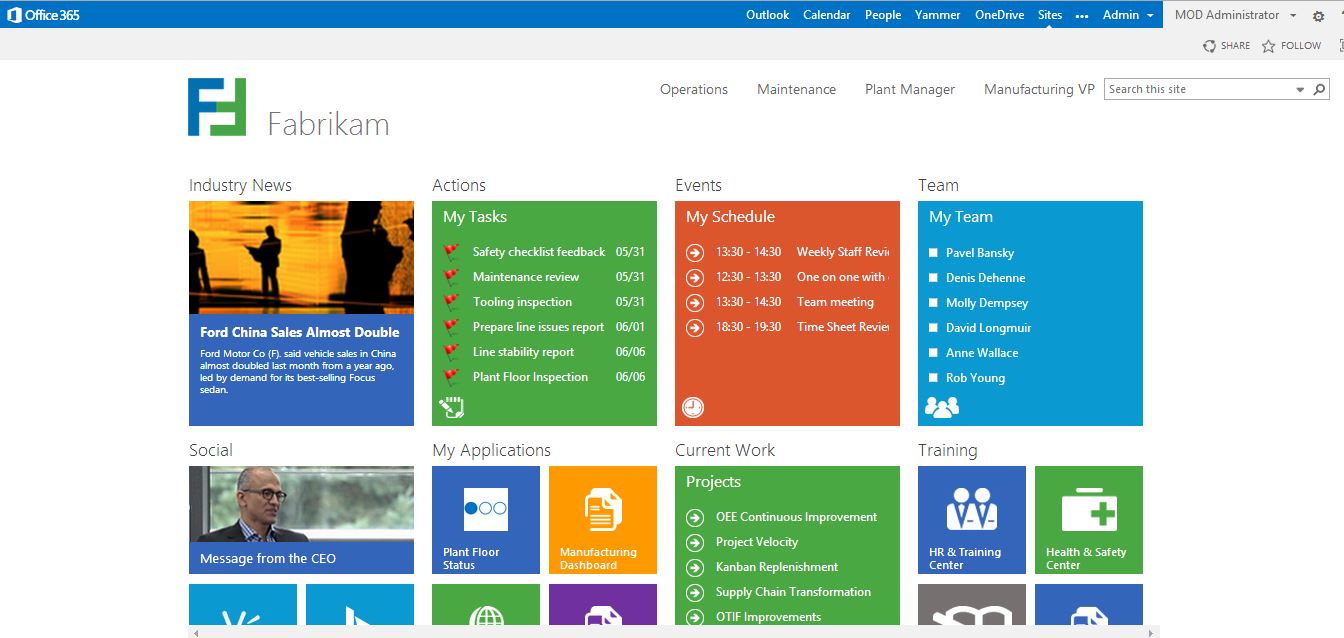This screenshot has height=638, width=1344.
Task: Navigate to the Manufacturing VP page
Action: coord(1039,89)
